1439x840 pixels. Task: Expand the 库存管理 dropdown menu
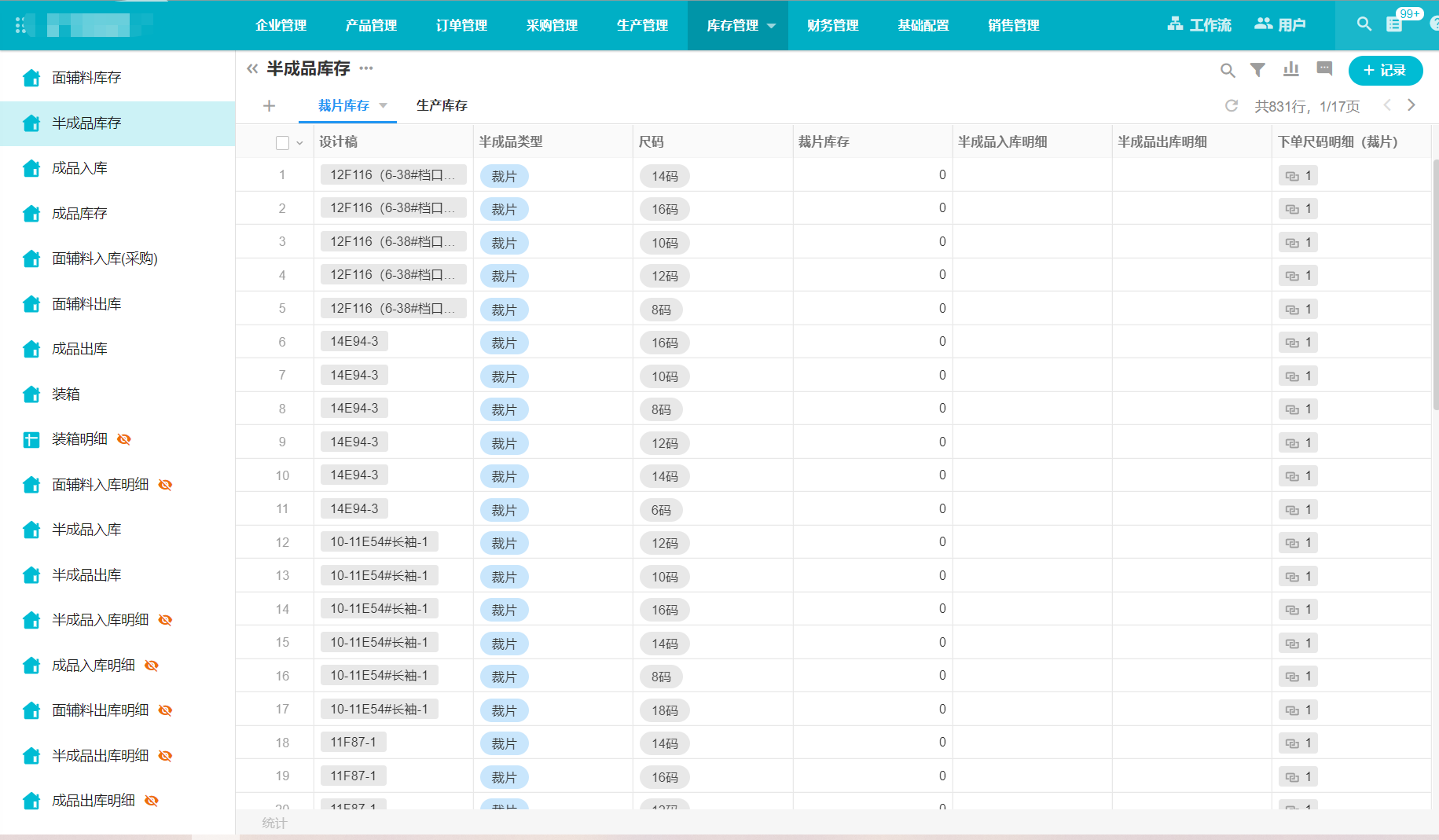pos(772,26)
